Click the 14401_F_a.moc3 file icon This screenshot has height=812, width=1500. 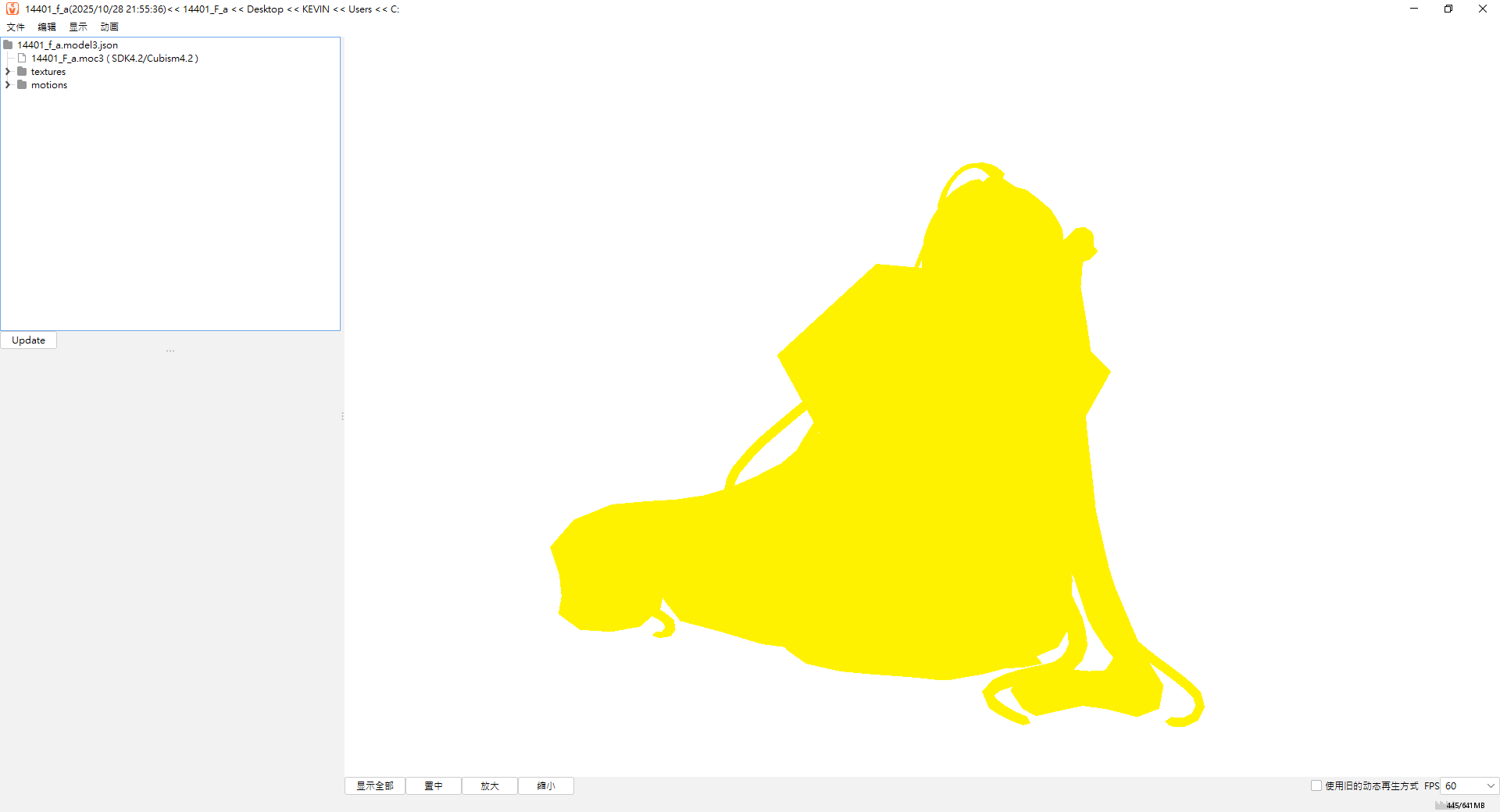(x=23, y=59)
